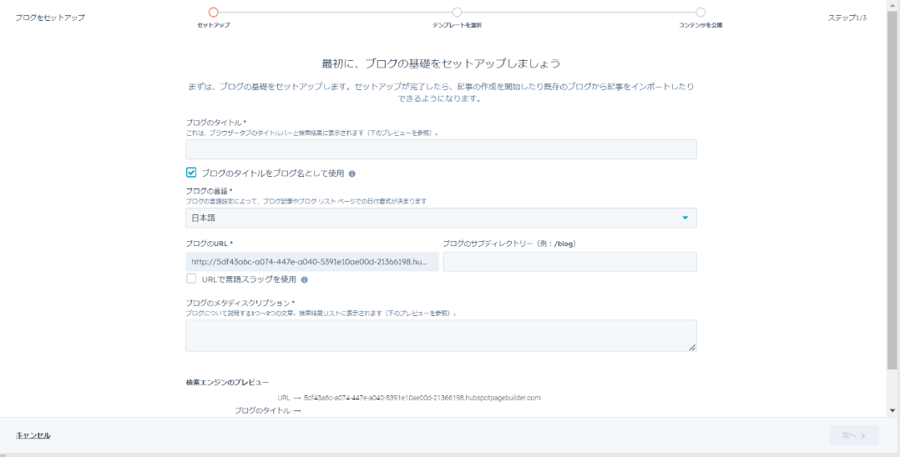The width and height of the screenshot is (900, 457).
Task: Click the ブログのメタディスクリプション field label
Action: pos(240,303)
